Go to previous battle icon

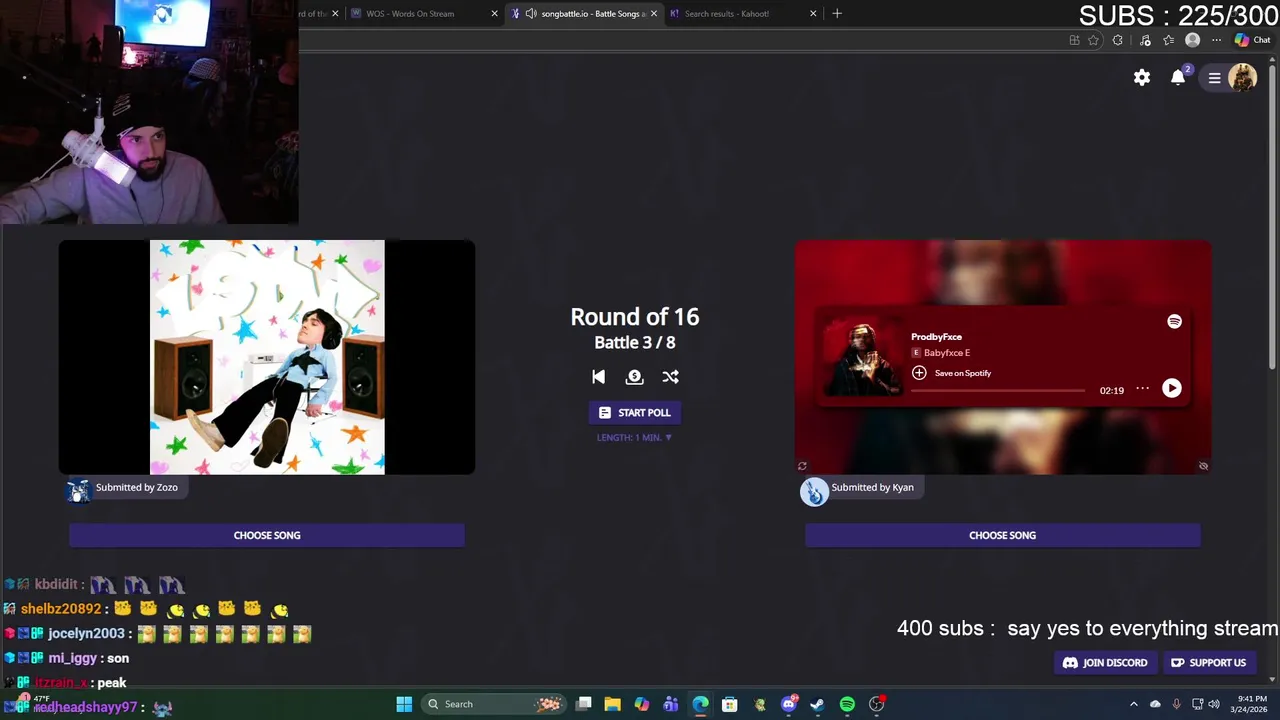(x=598, y=377)
